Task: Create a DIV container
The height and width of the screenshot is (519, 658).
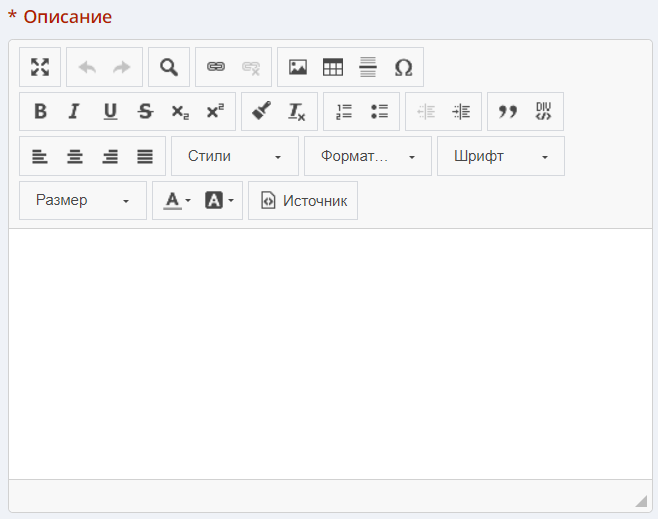Action: click(543, 112)
